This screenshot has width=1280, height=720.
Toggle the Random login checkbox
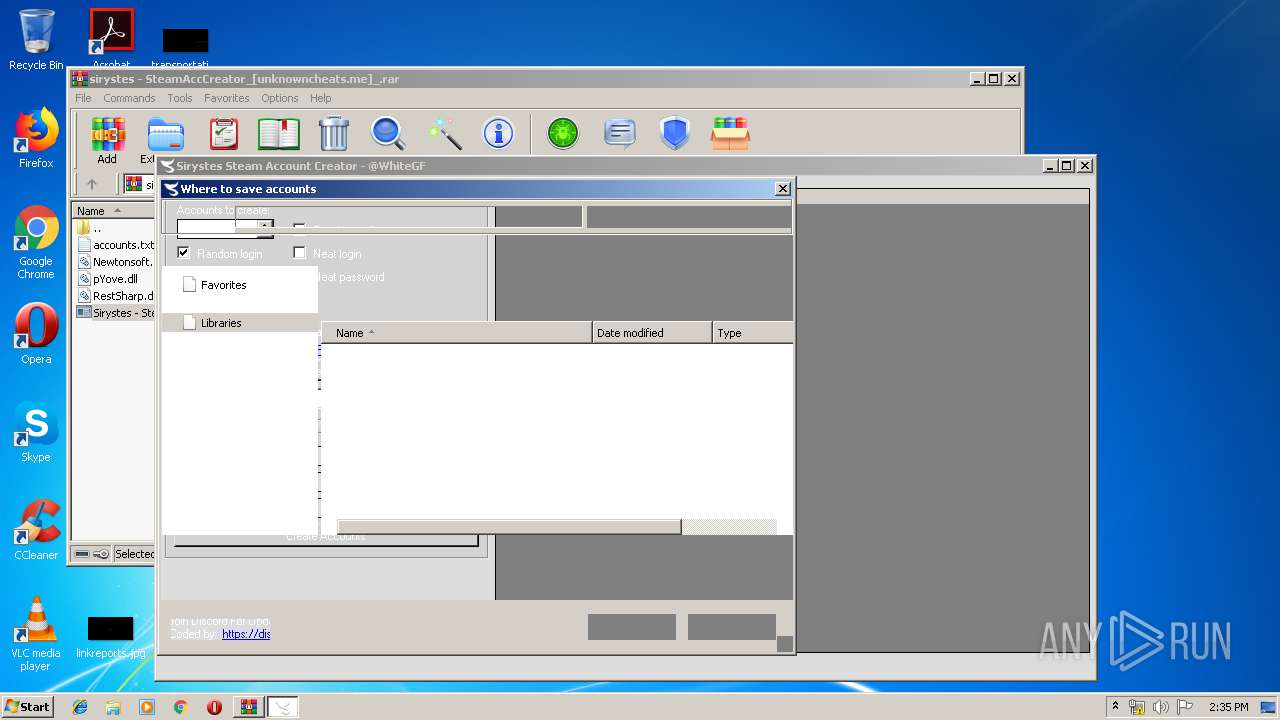184,253
